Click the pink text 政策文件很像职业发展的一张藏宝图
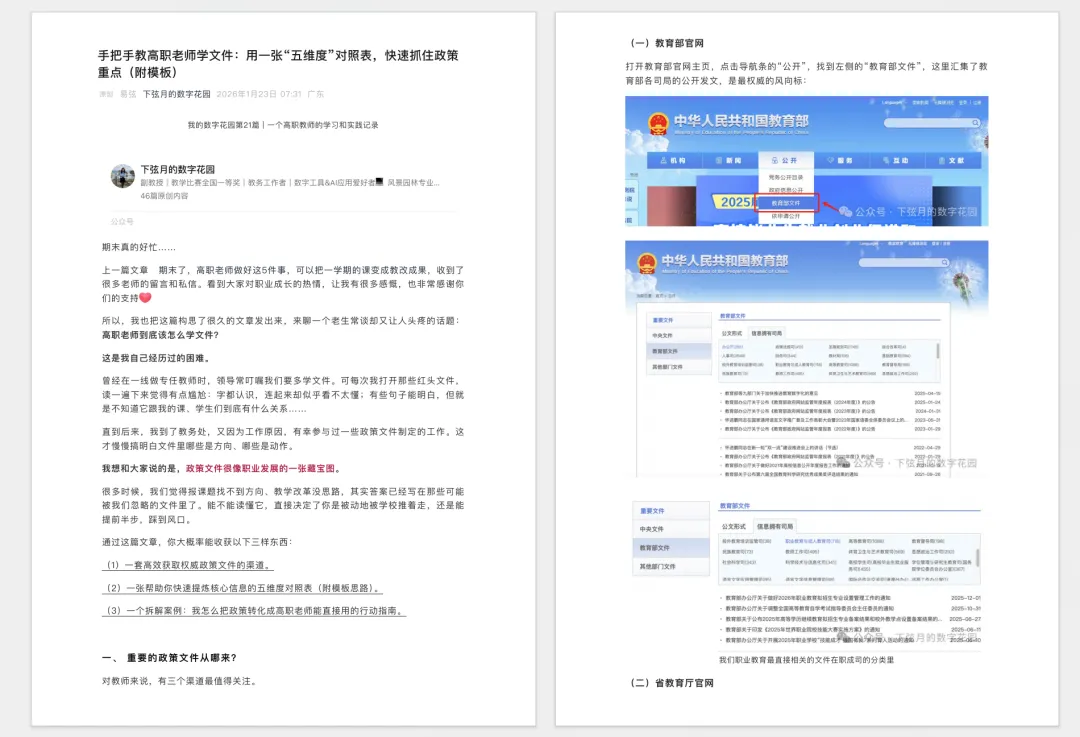The height and width of the screenshot is (737, 1080). pos(260,468)
